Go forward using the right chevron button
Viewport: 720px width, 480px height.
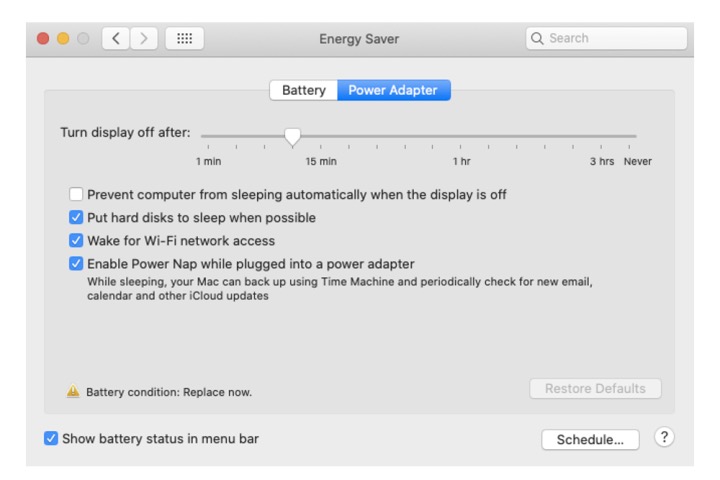[x=144, y=39]
